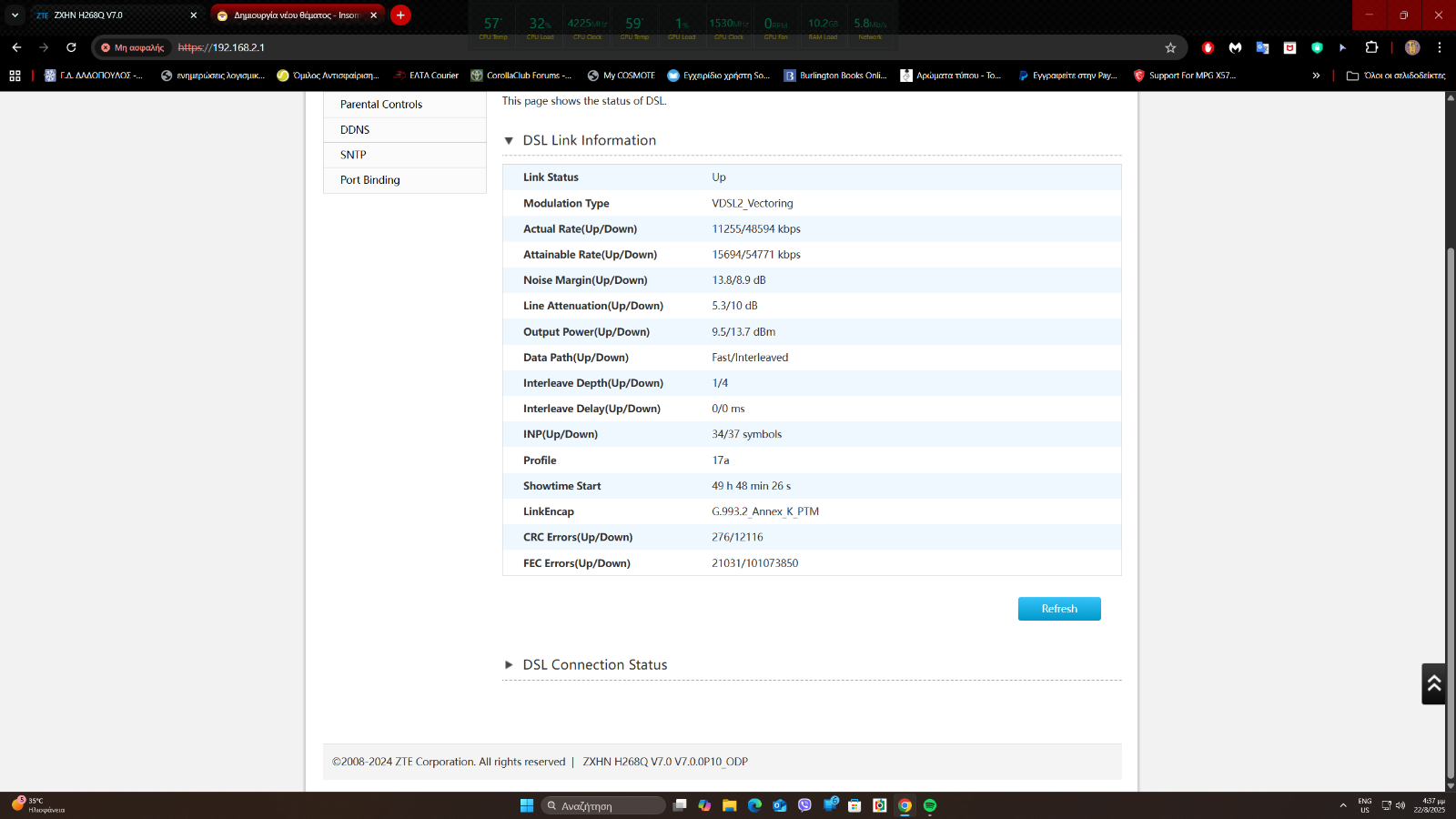The image size is (1456, 819).
Task: Open Spotify from the taskbar
Action: 930,805
